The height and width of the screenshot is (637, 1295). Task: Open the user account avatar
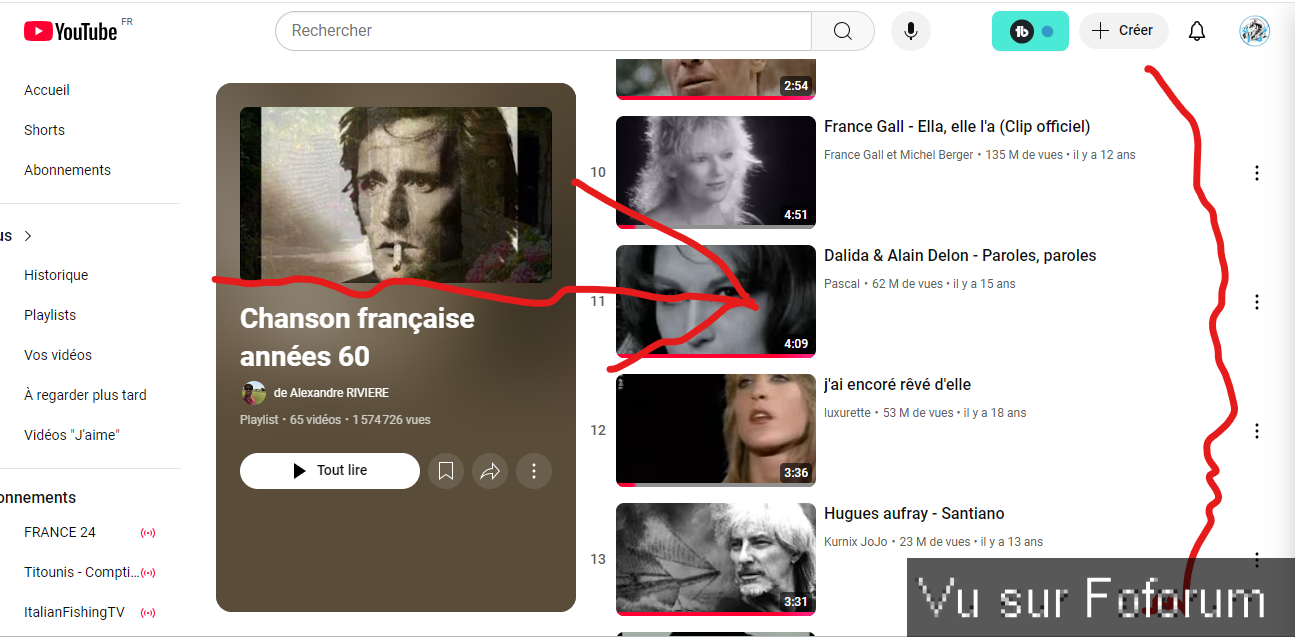[1254, 31]
